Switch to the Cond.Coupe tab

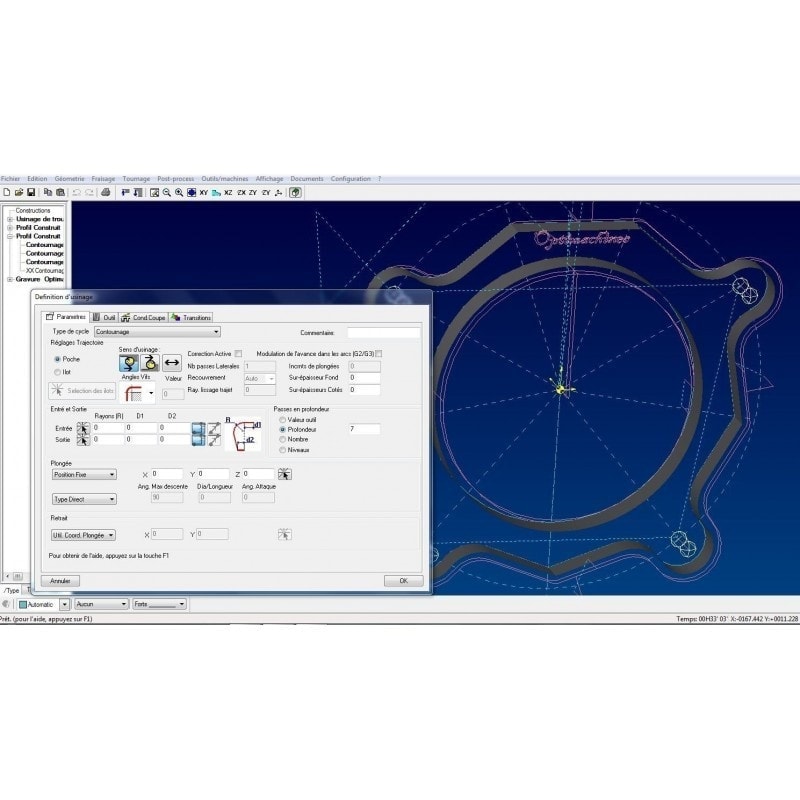pos(143,317)
